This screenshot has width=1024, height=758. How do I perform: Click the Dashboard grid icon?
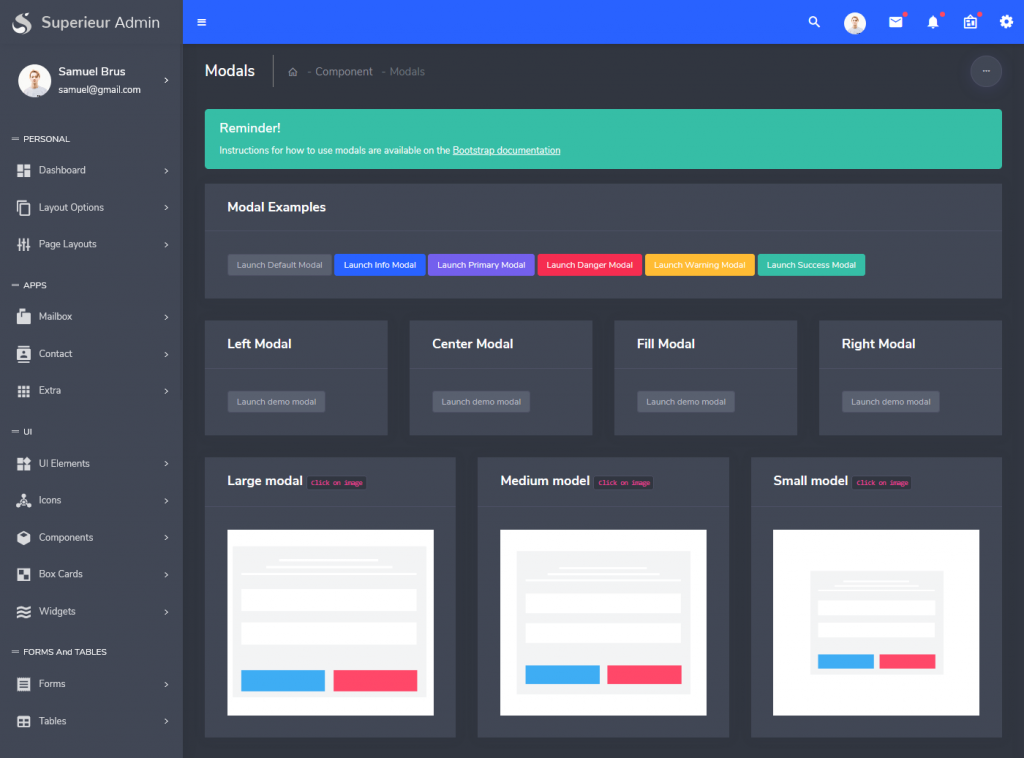24,170
